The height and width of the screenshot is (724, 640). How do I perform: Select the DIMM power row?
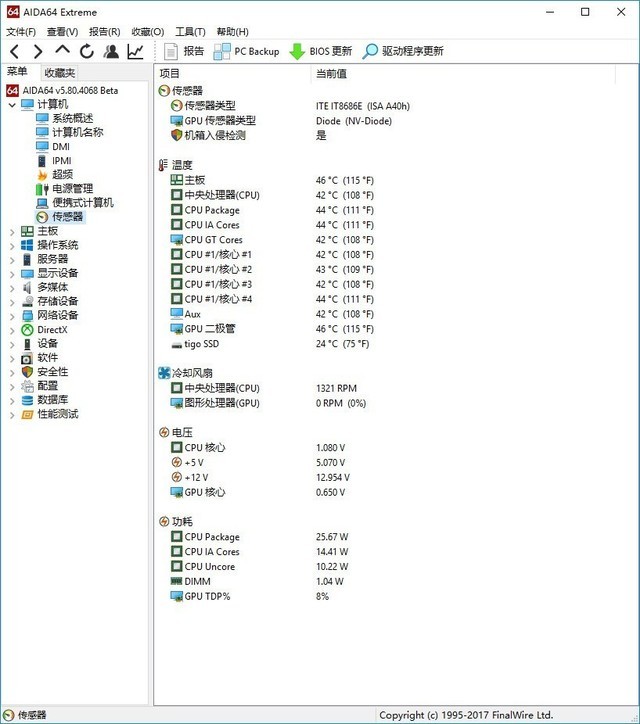tap(257, 582)
